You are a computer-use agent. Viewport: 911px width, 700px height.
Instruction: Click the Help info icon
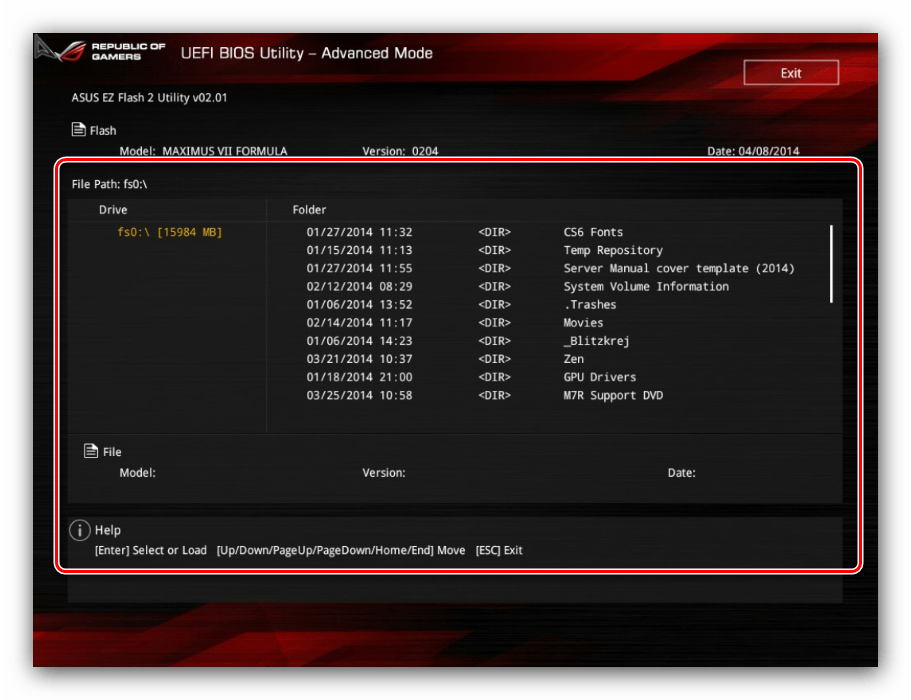(x=80, y=530)
